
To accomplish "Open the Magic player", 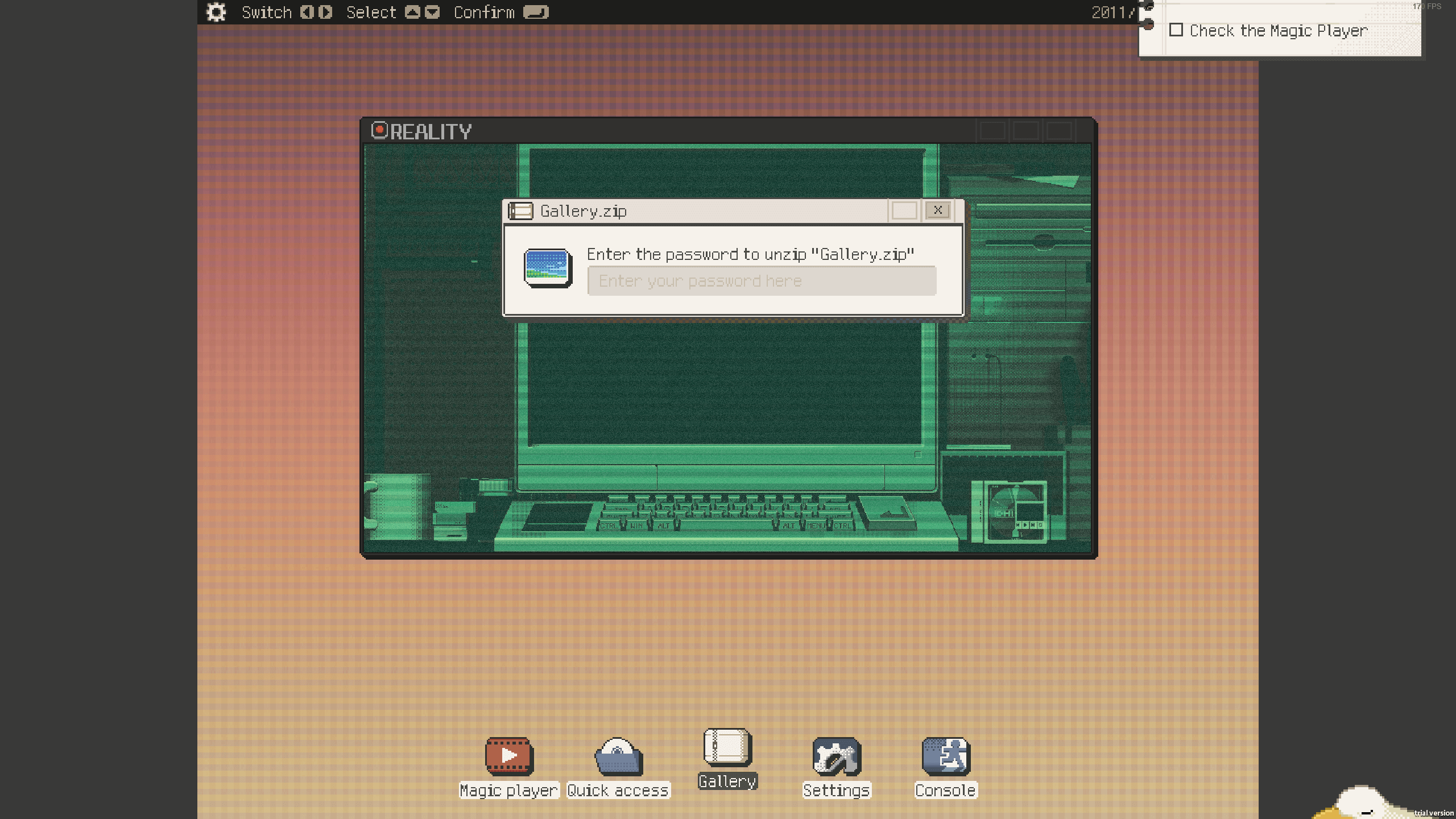I will (508, 756).
